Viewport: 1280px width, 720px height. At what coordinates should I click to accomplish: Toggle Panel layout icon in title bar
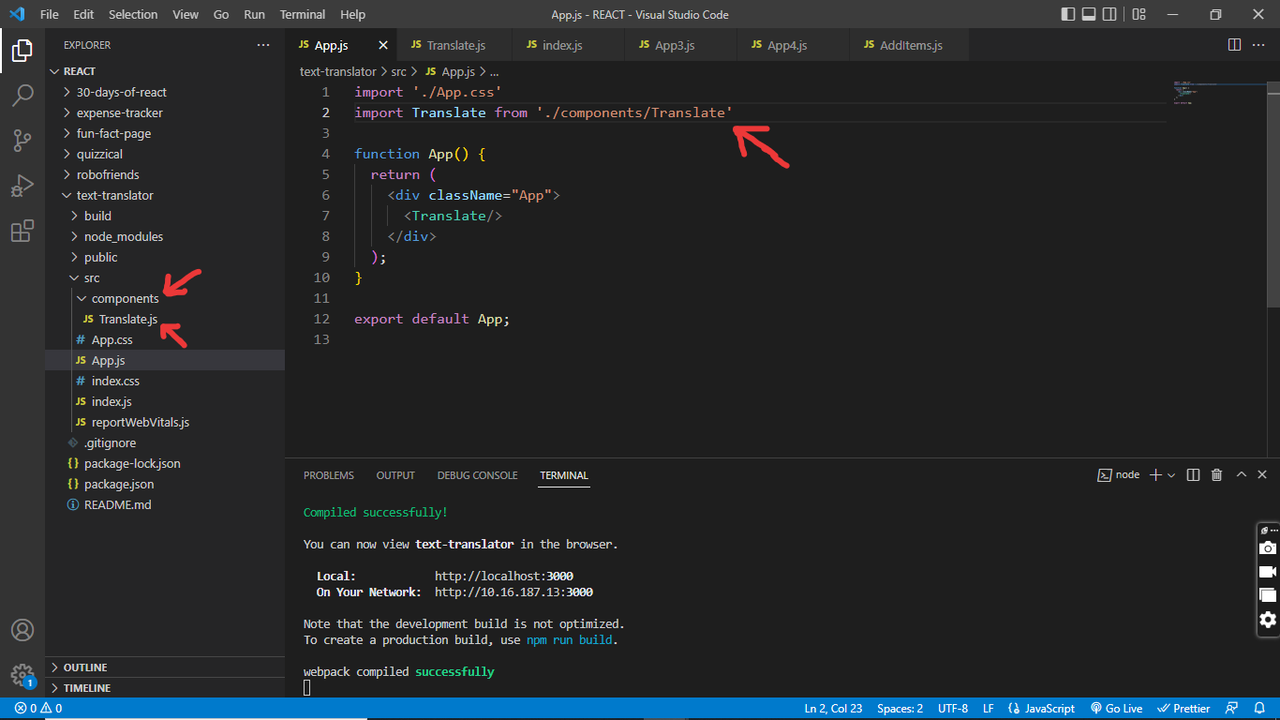coord(1091,14)
